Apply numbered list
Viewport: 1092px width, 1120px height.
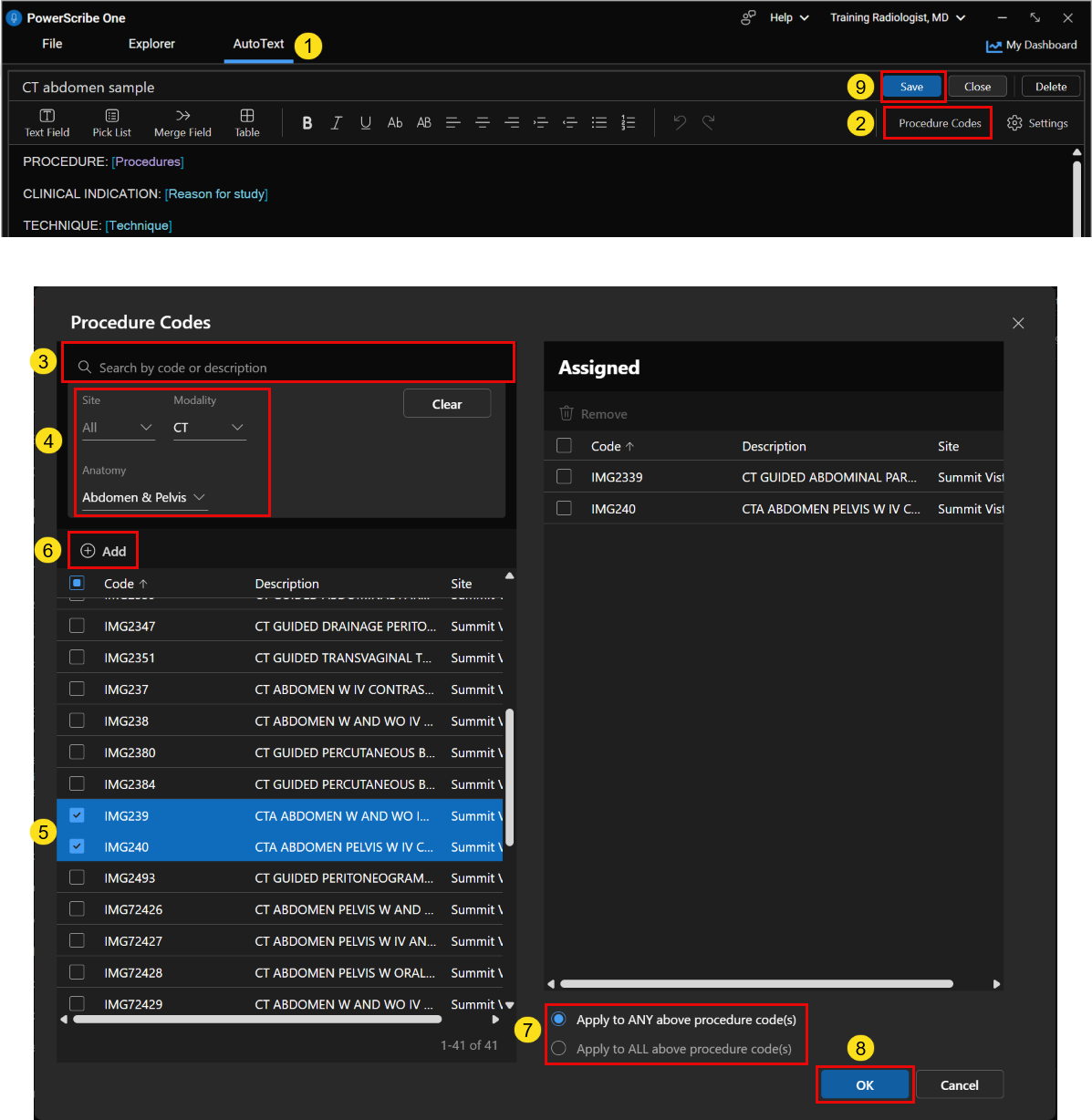(629, 123)
